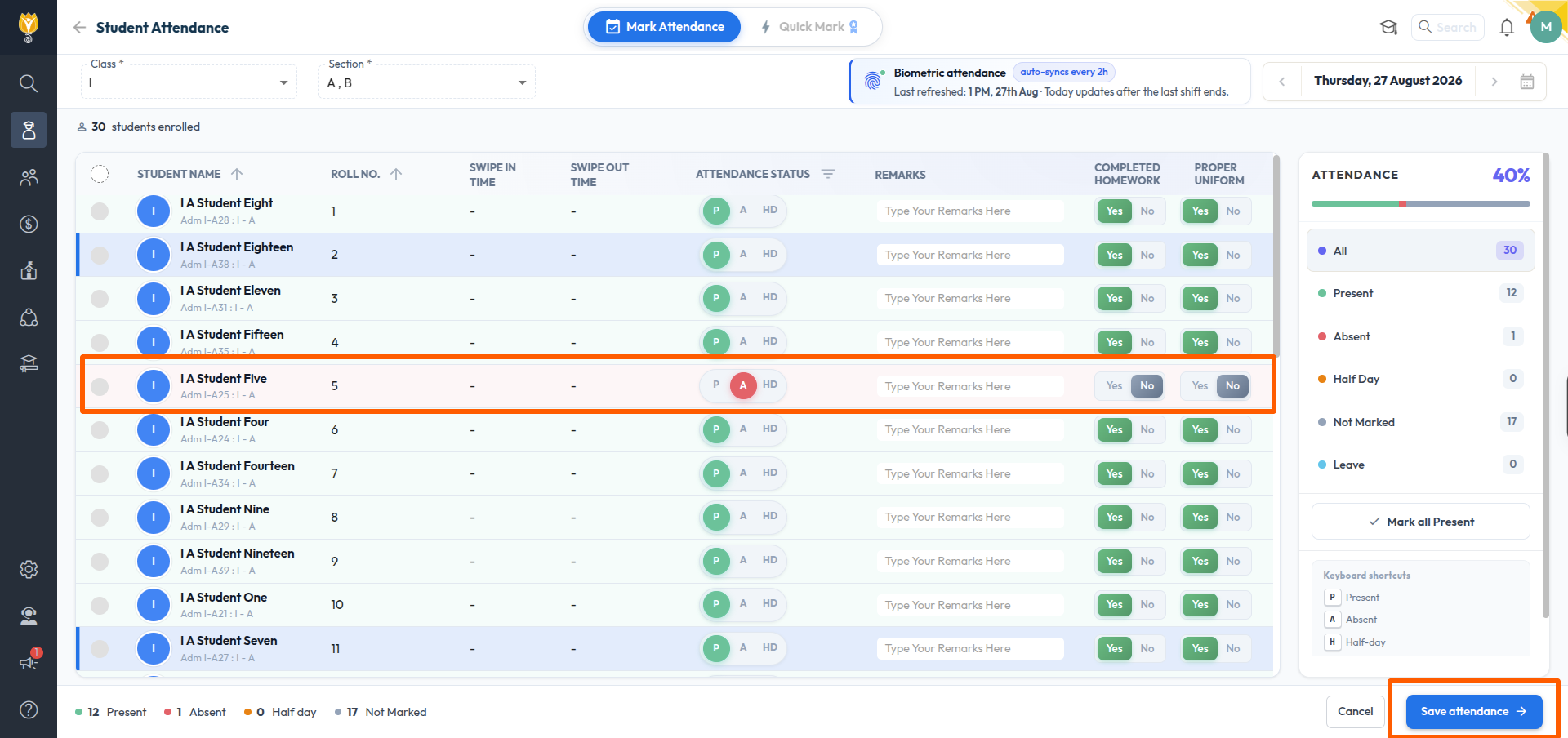The image size is (1568, 738).
Task: Sort by Roll No. arrow
Action: point(396,174)
